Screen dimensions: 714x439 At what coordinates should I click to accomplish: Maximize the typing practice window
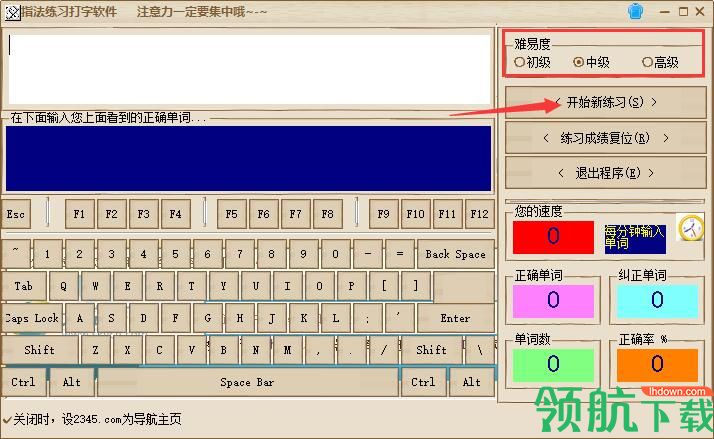(x=683, y=12)
